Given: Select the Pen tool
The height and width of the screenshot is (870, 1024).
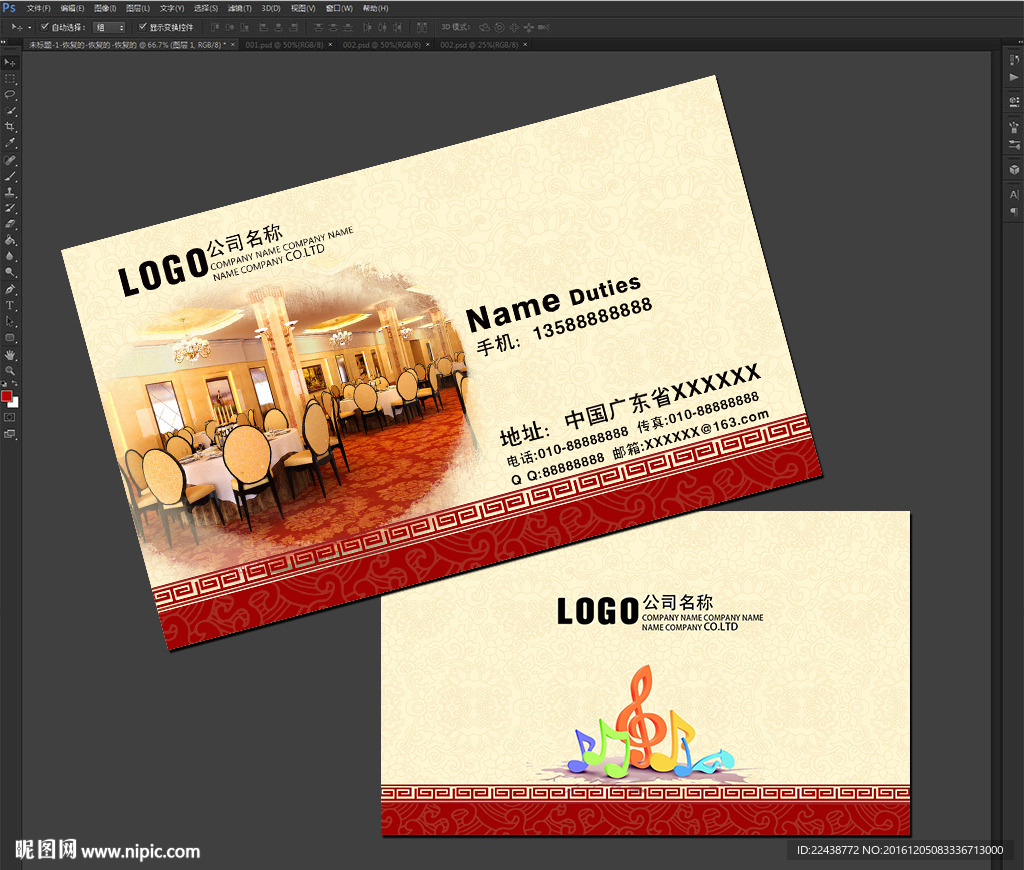Looking at the screenshot, I should pyautogui.click(x=10, y=289).
